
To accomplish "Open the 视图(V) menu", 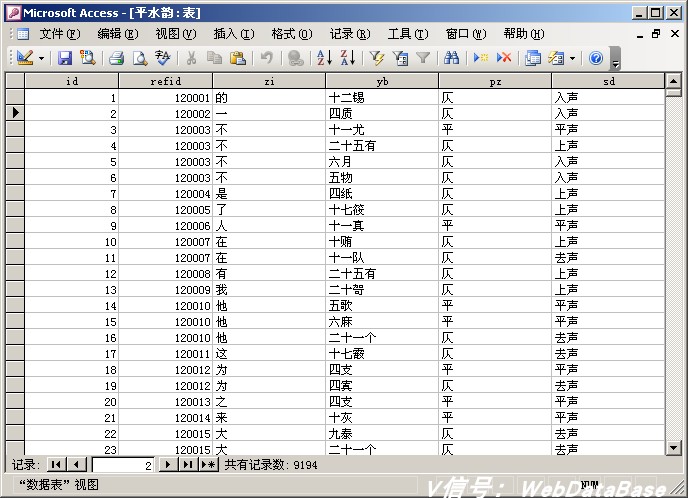I will 176,34.
